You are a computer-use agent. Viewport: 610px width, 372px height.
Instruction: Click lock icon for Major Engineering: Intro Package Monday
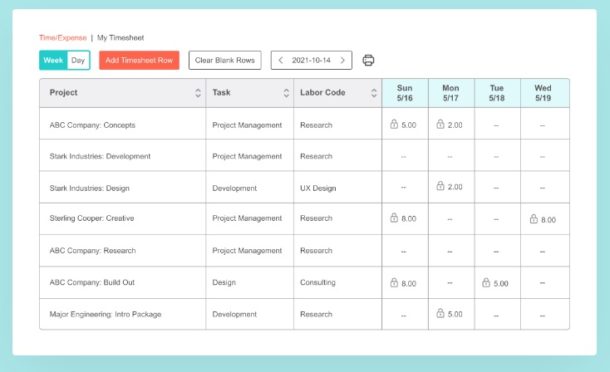(440, 313)
